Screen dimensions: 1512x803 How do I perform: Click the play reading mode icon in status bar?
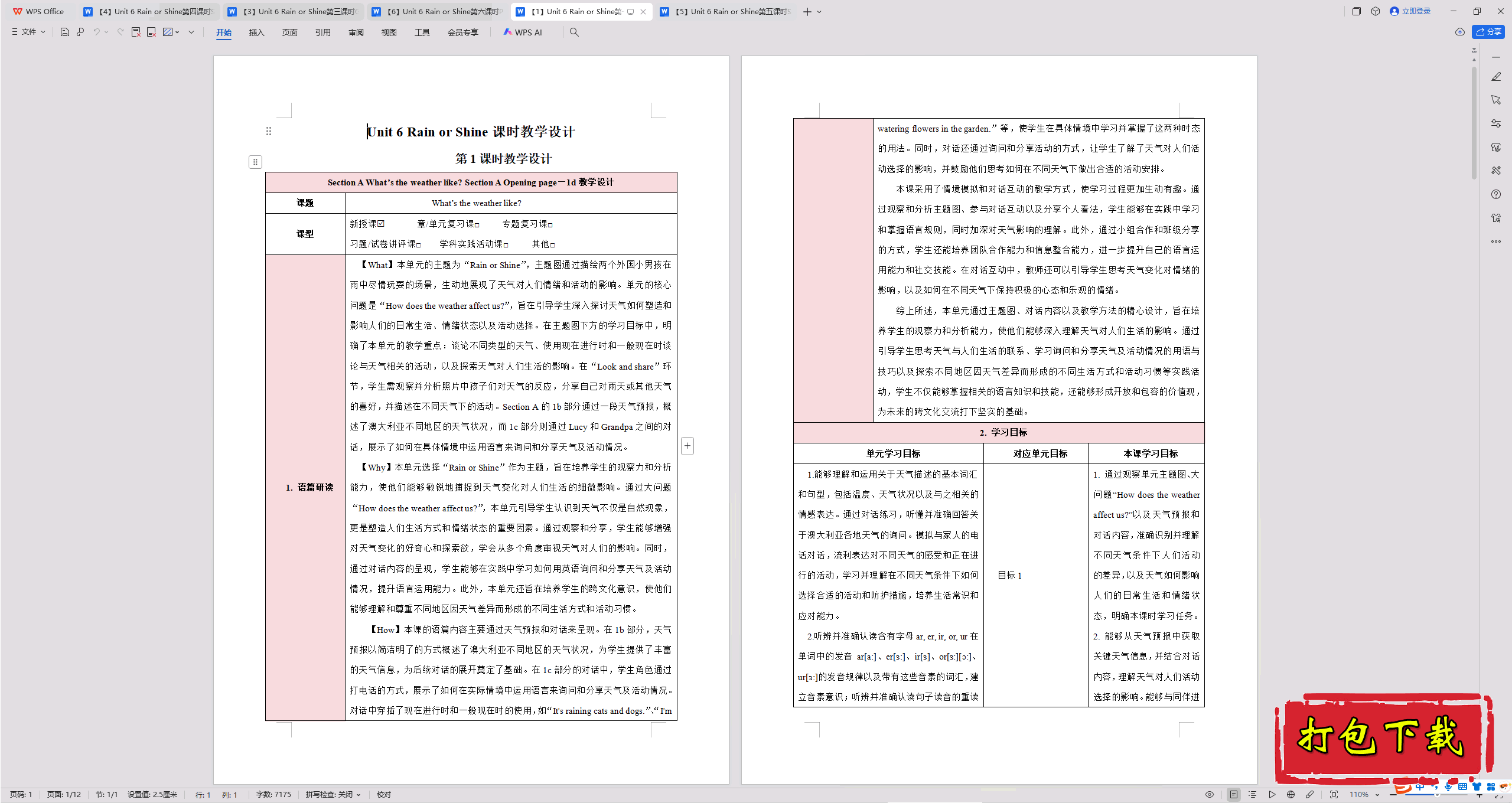coord(1272,795)
